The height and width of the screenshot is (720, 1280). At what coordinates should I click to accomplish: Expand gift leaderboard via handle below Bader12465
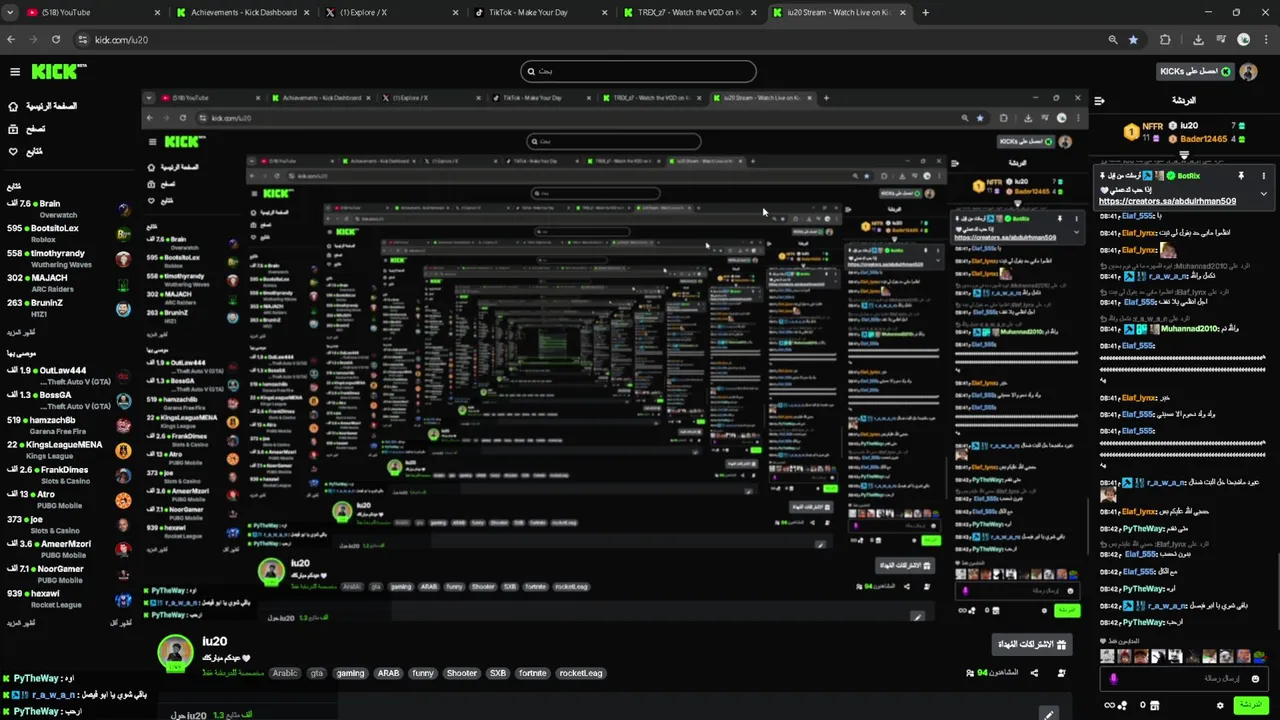[1184, 155]
